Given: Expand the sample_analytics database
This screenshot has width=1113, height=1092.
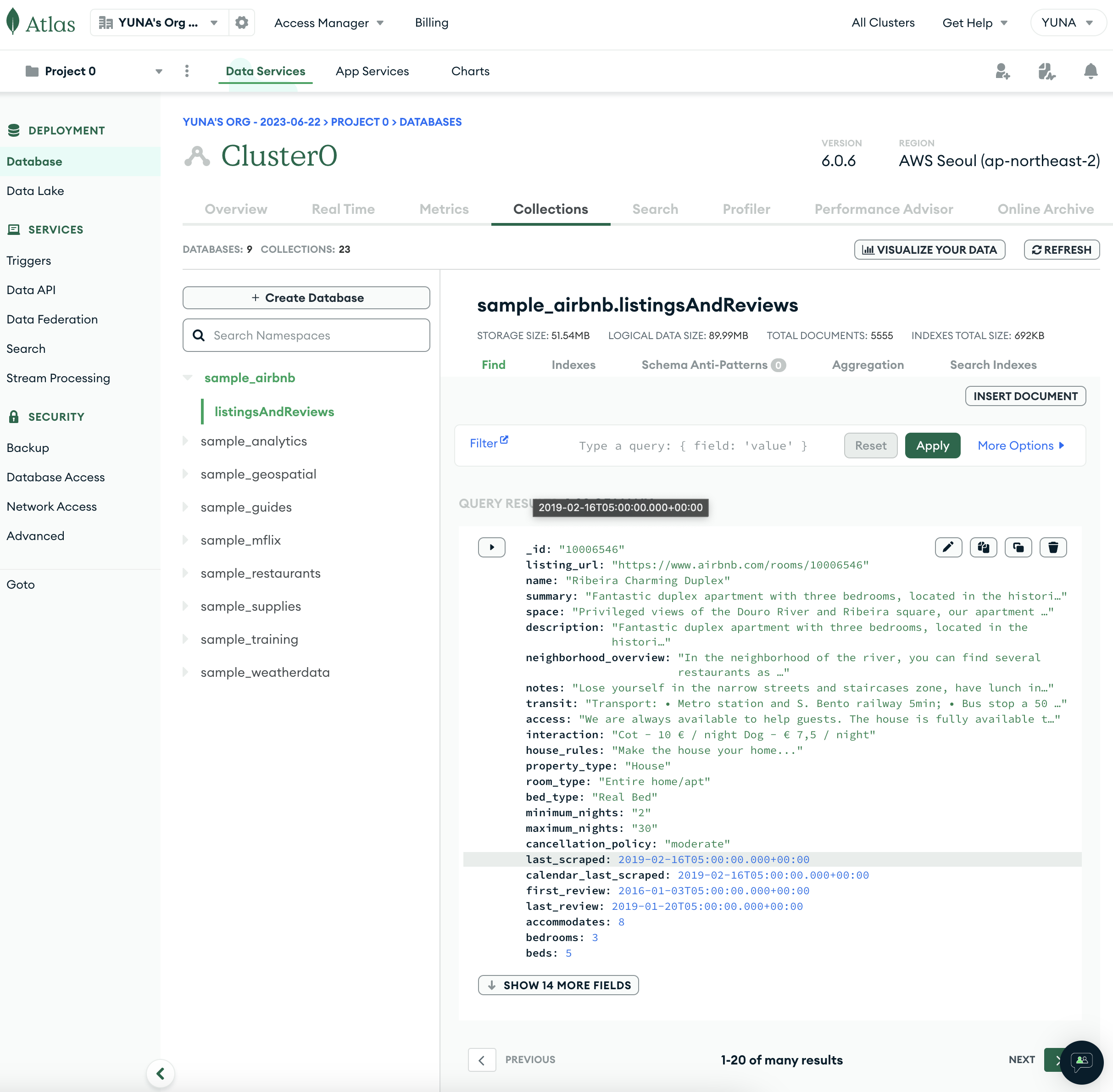Looking at the screenshot, I should 185,441.
